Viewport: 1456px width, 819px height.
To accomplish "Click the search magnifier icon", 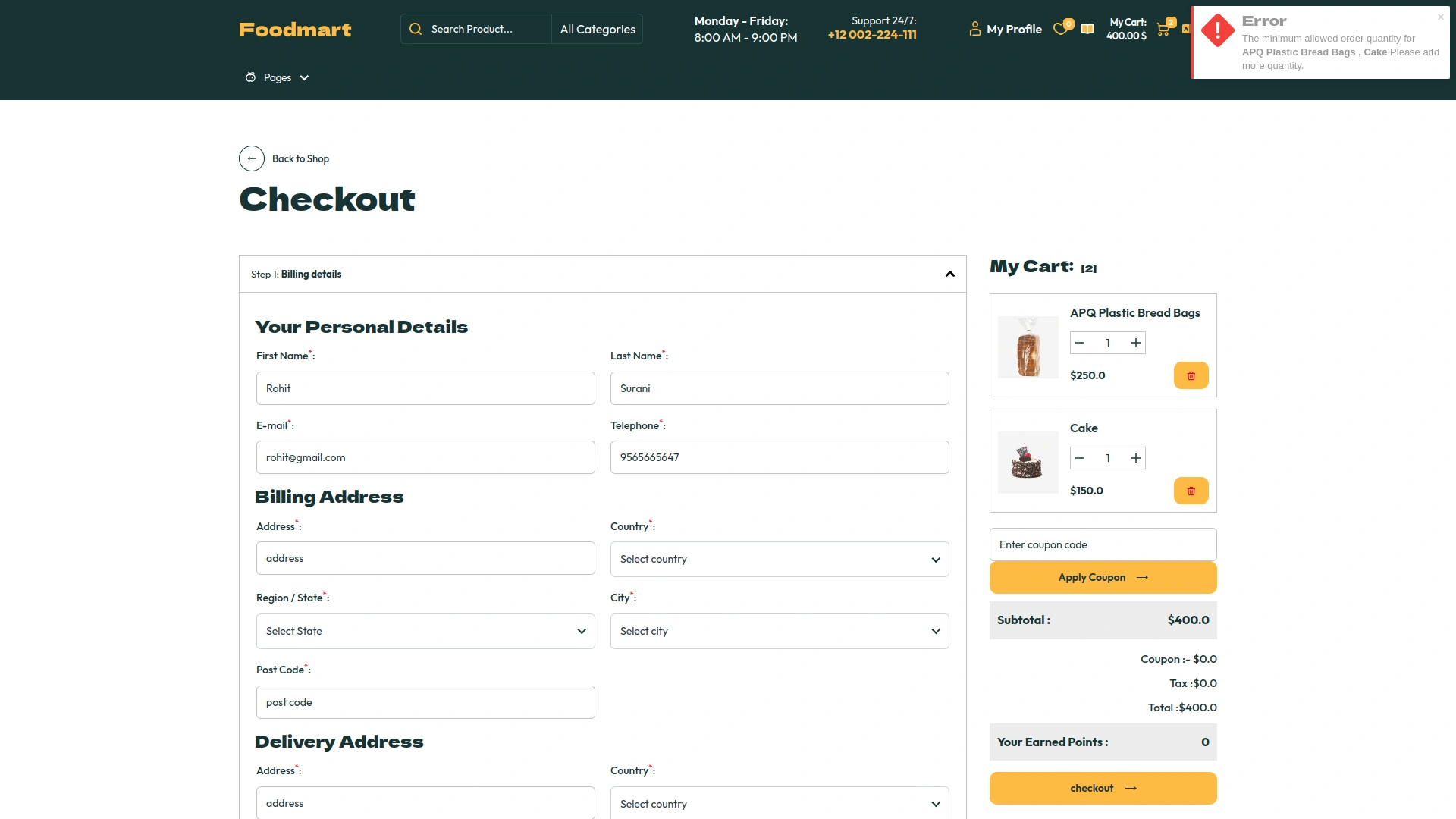I will (x=416, y=29).
